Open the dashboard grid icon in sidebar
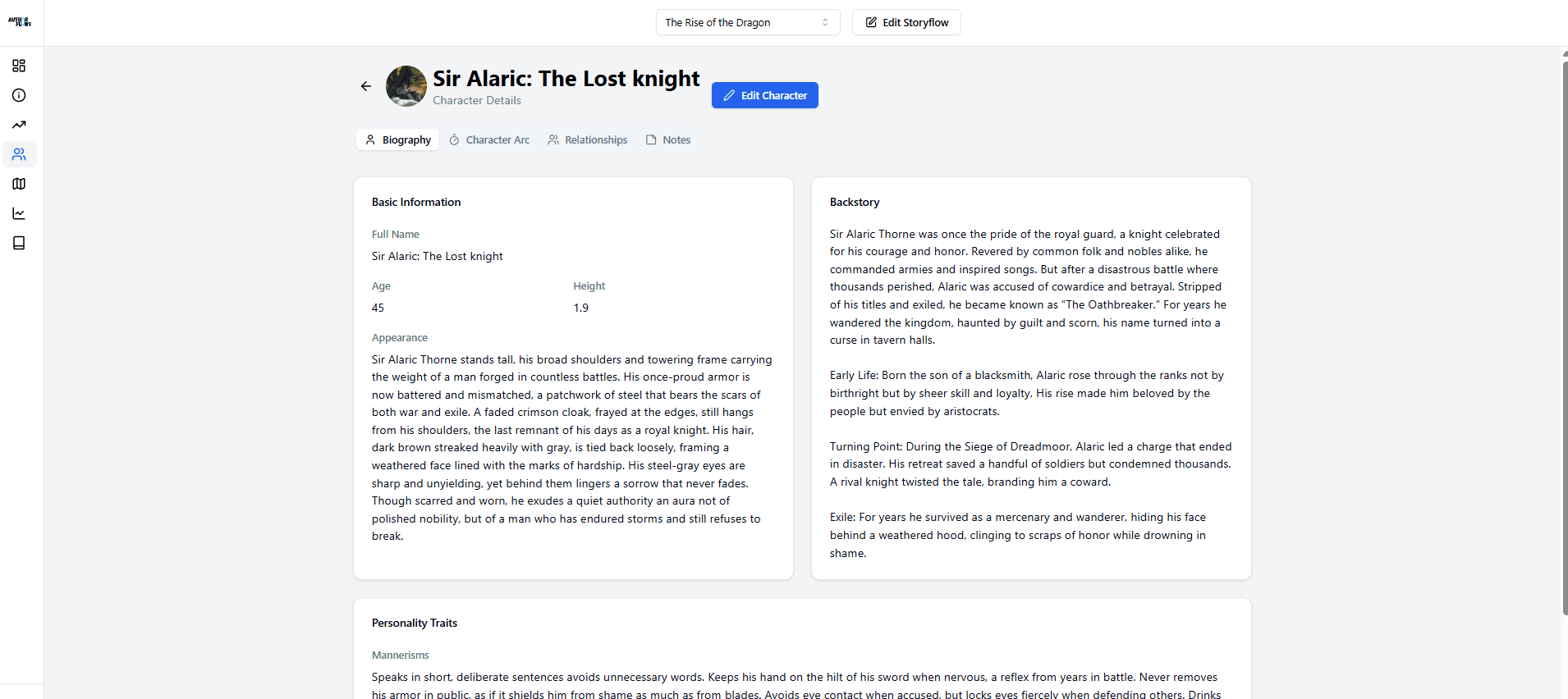 coord(19,66)
